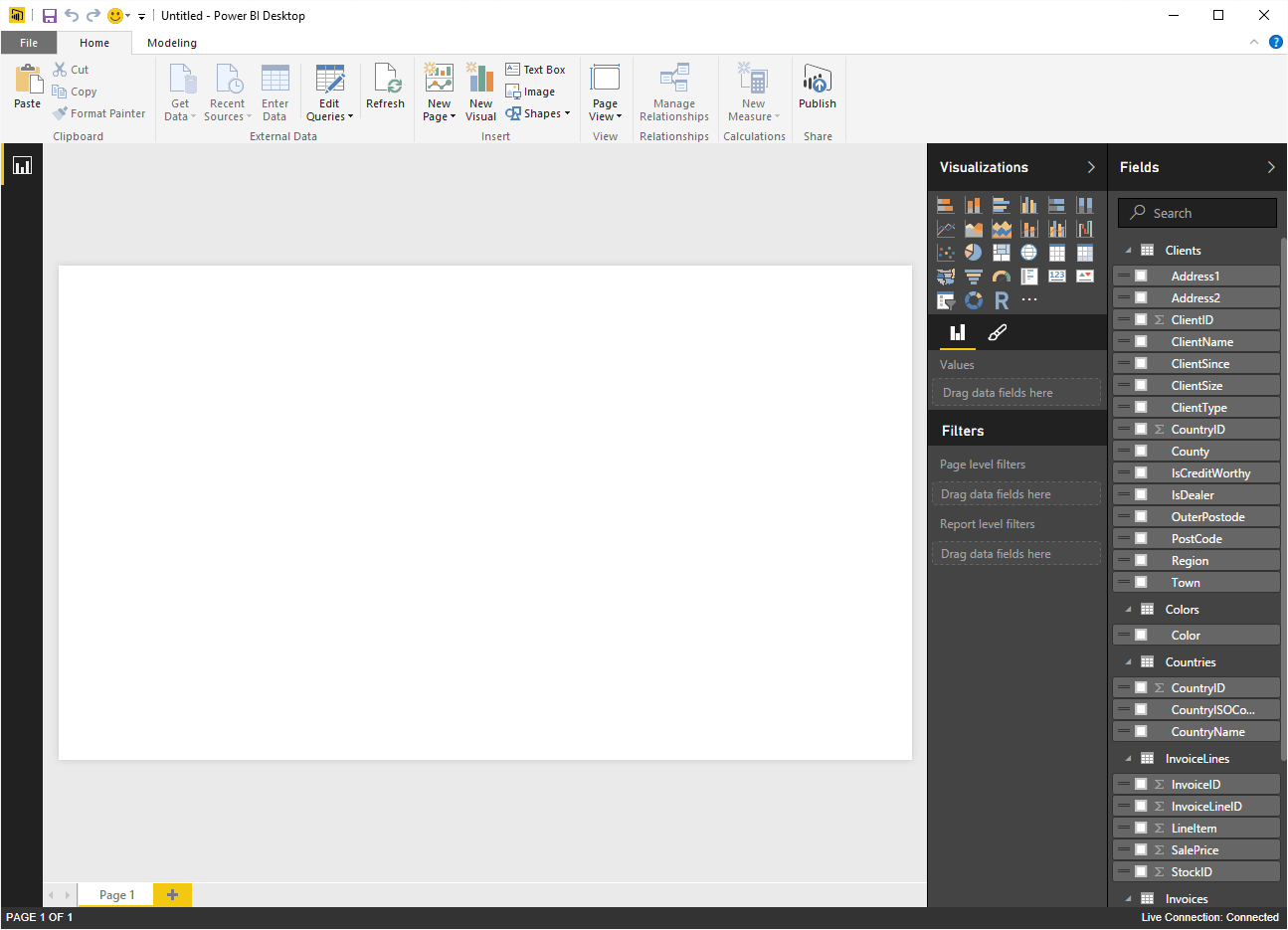Open the Get Data dropdown
Viewport: 1288px width, 930px height.
point(180,93)
